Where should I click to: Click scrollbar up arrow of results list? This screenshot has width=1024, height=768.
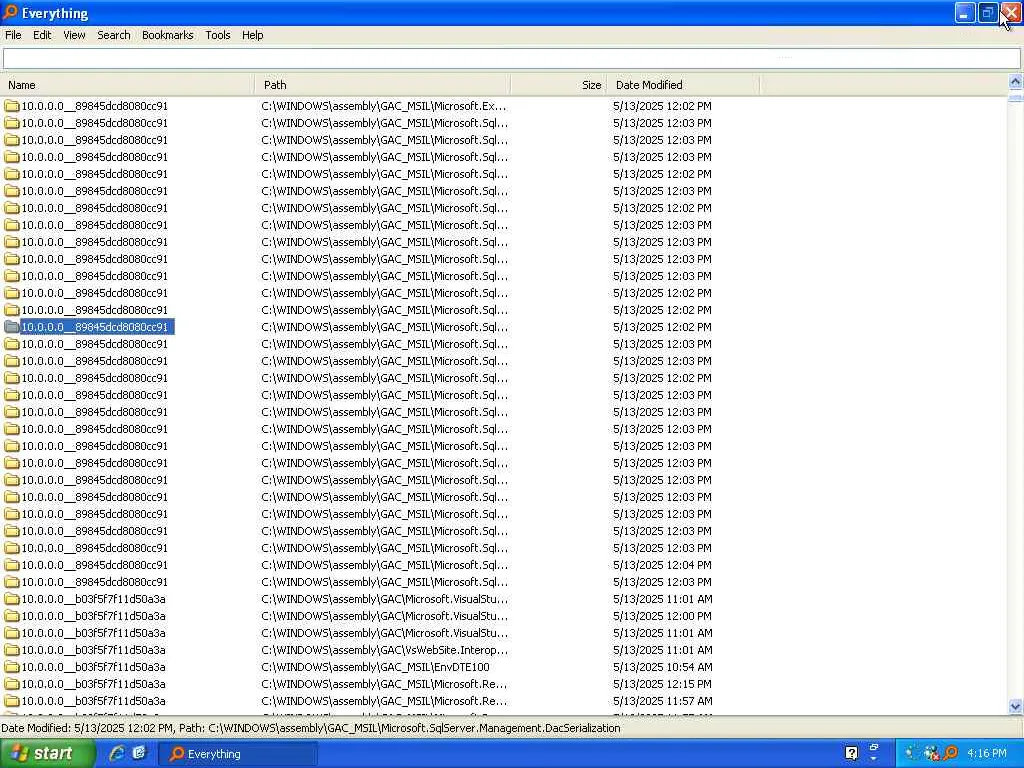(1015, 82)
